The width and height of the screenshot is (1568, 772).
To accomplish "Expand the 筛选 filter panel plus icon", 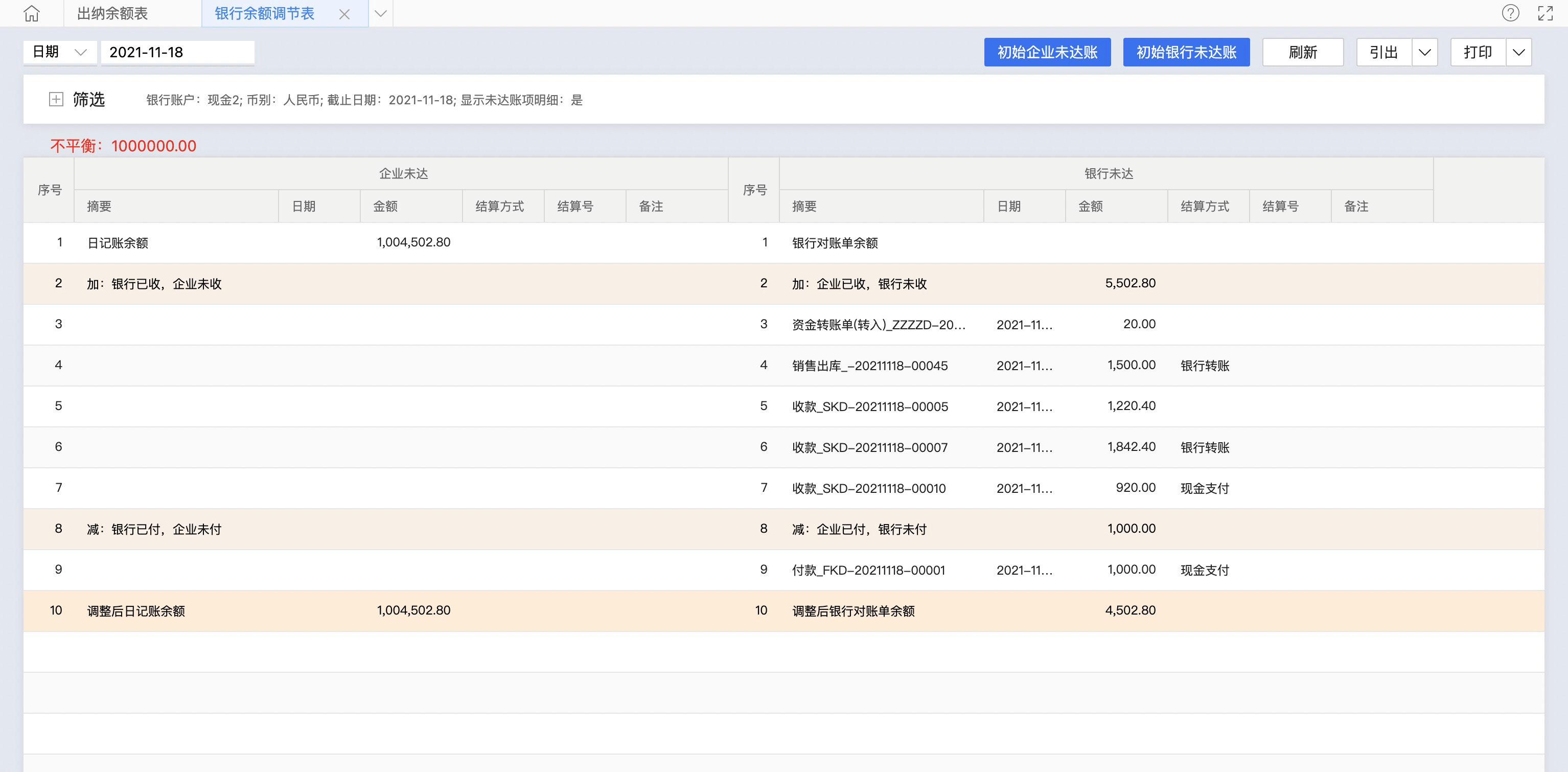I will (56, 99).
